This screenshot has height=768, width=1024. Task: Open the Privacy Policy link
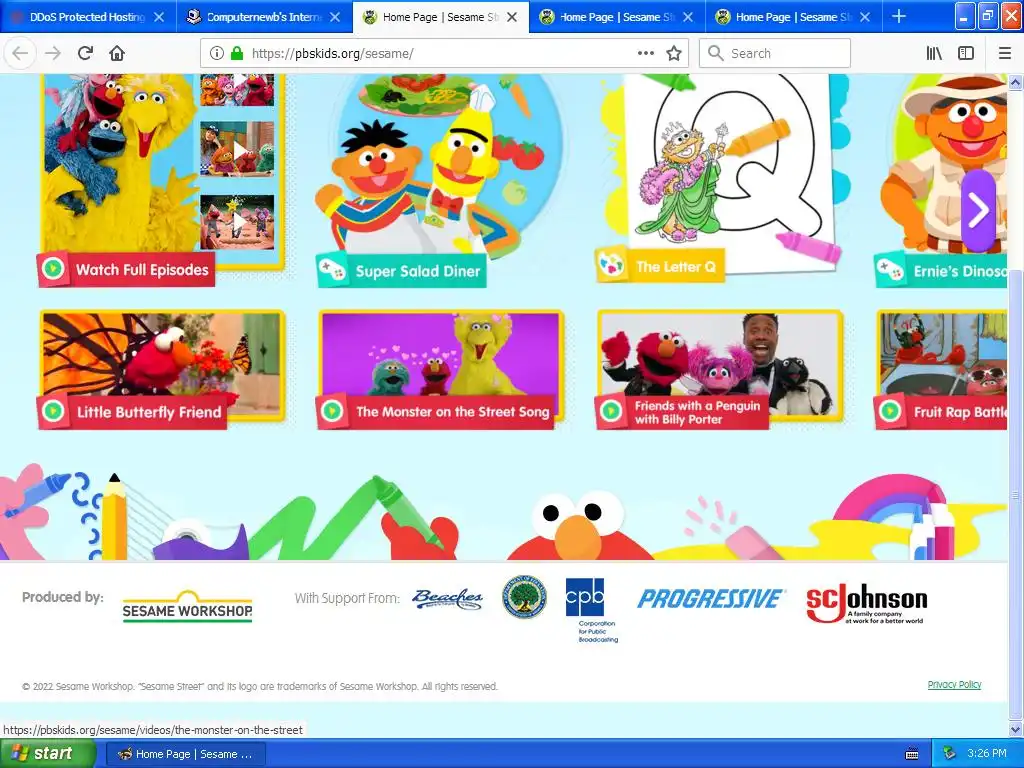[x=954, y=684]
